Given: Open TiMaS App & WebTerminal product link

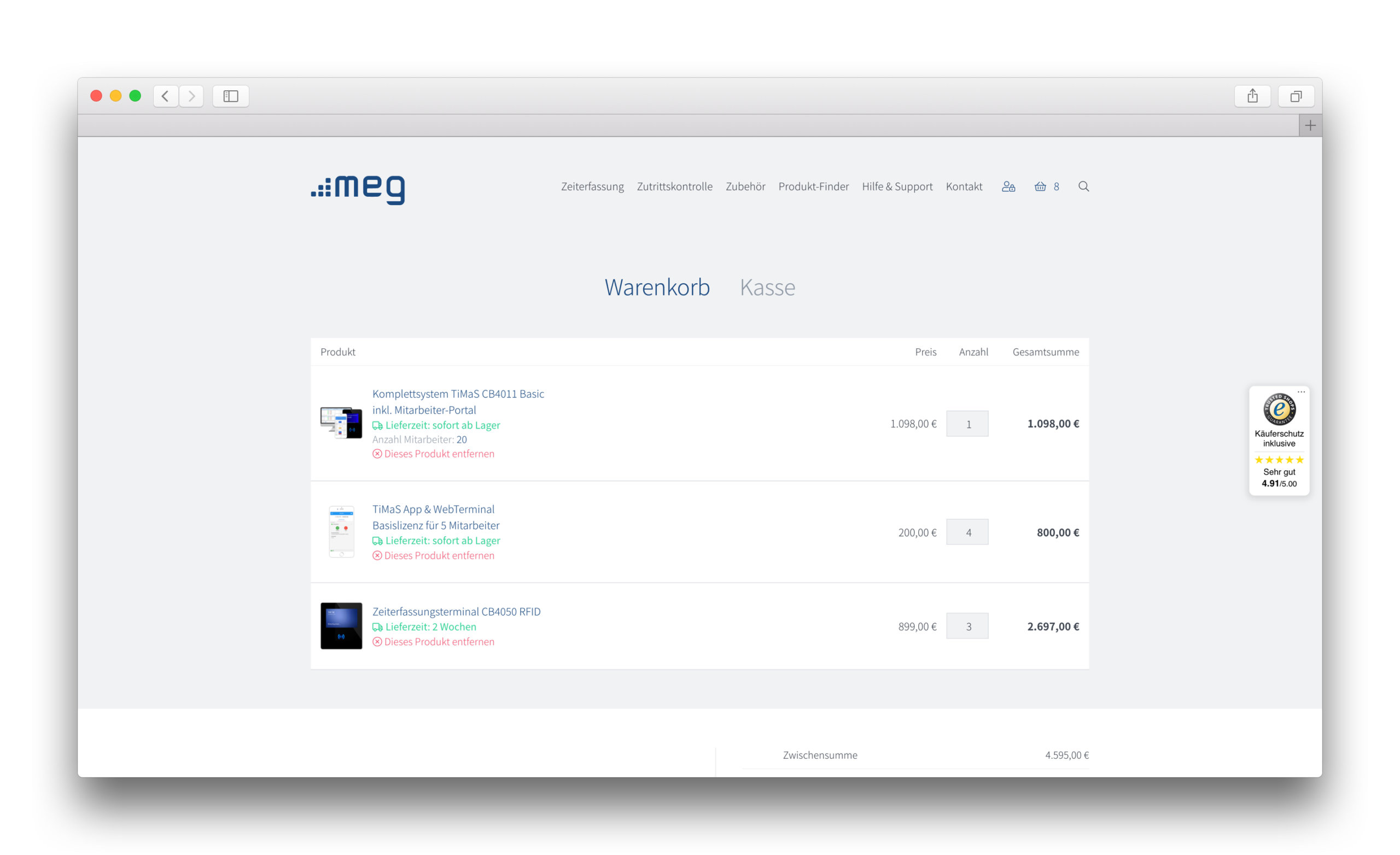Looking at the screenshot, I should pyautogui.click(x=434, y=510).
